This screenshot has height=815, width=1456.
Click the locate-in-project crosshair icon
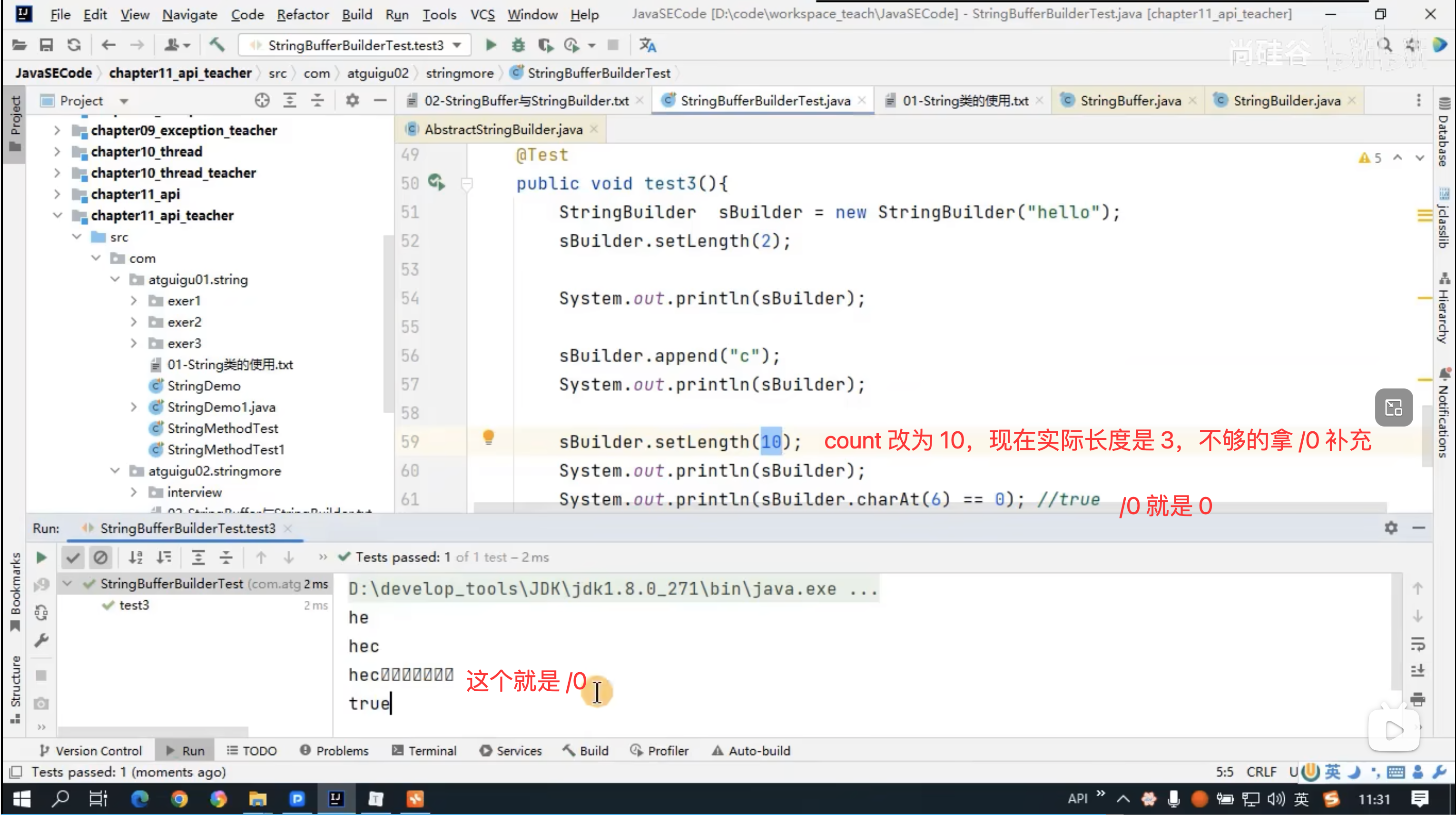pos(262,100)
